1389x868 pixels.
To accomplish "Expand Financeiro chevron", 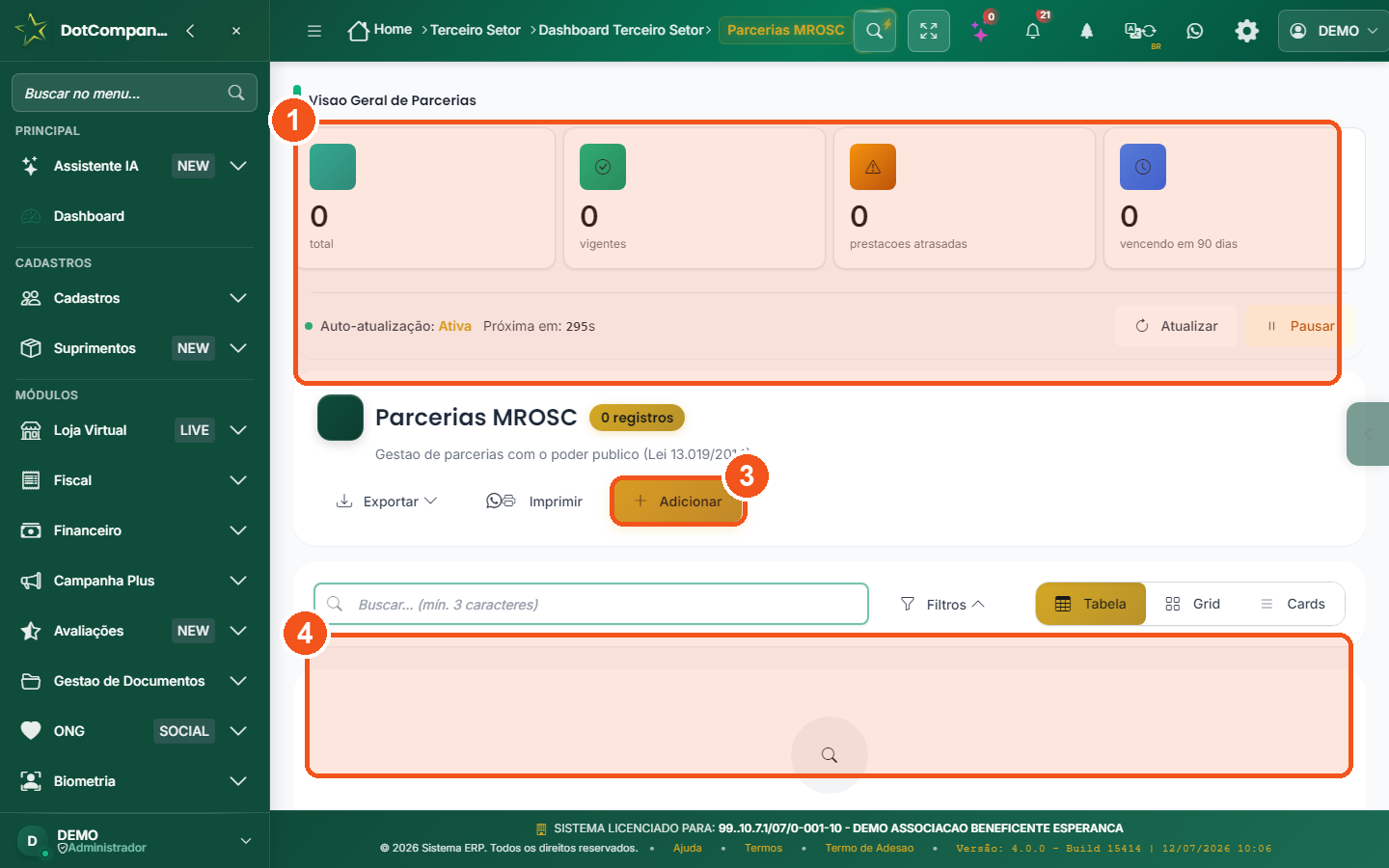I will [x=238, y=530].
